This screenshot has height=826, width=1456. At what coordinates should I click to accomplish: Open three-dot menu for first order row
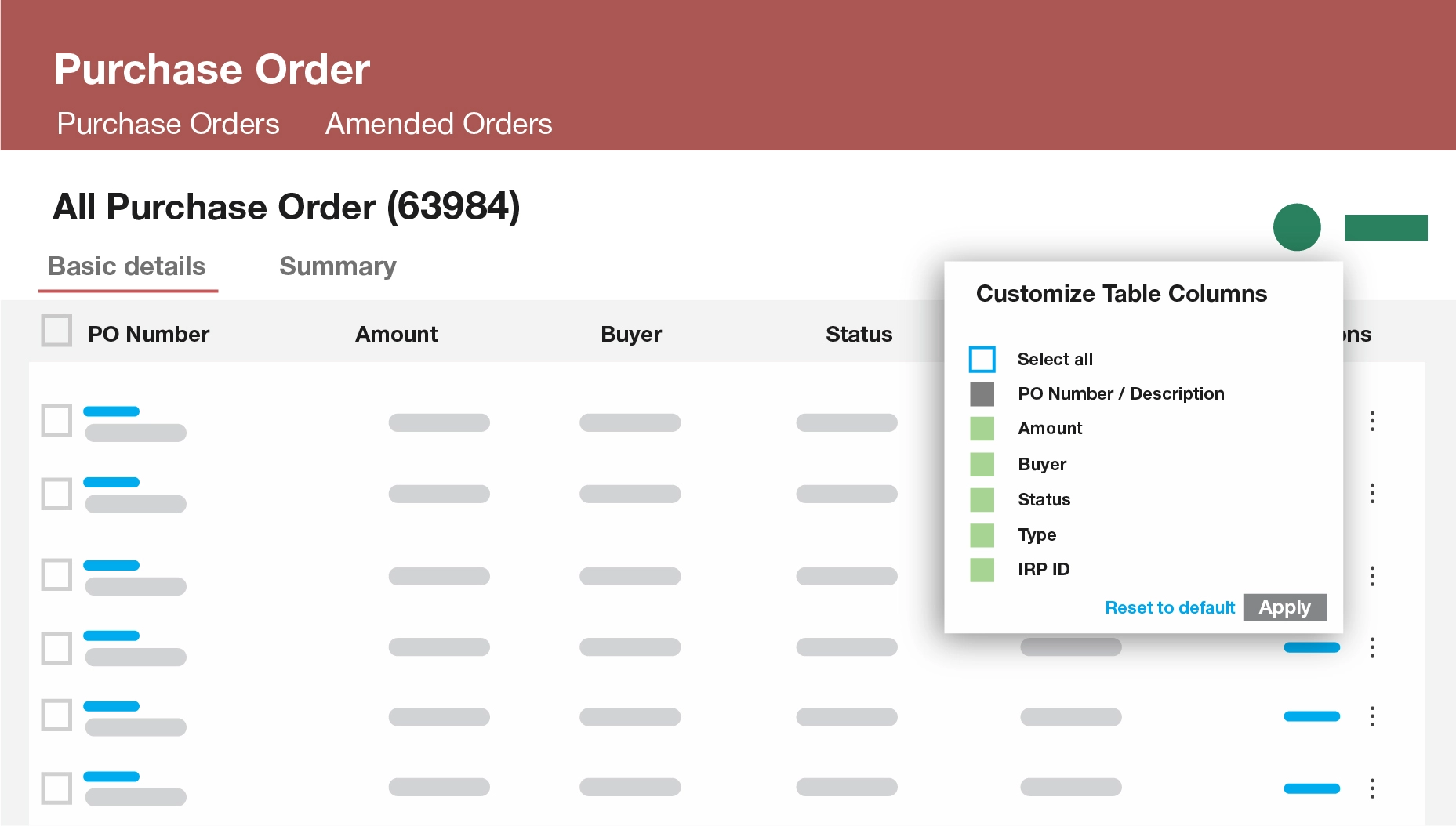tap(1372, 422)
